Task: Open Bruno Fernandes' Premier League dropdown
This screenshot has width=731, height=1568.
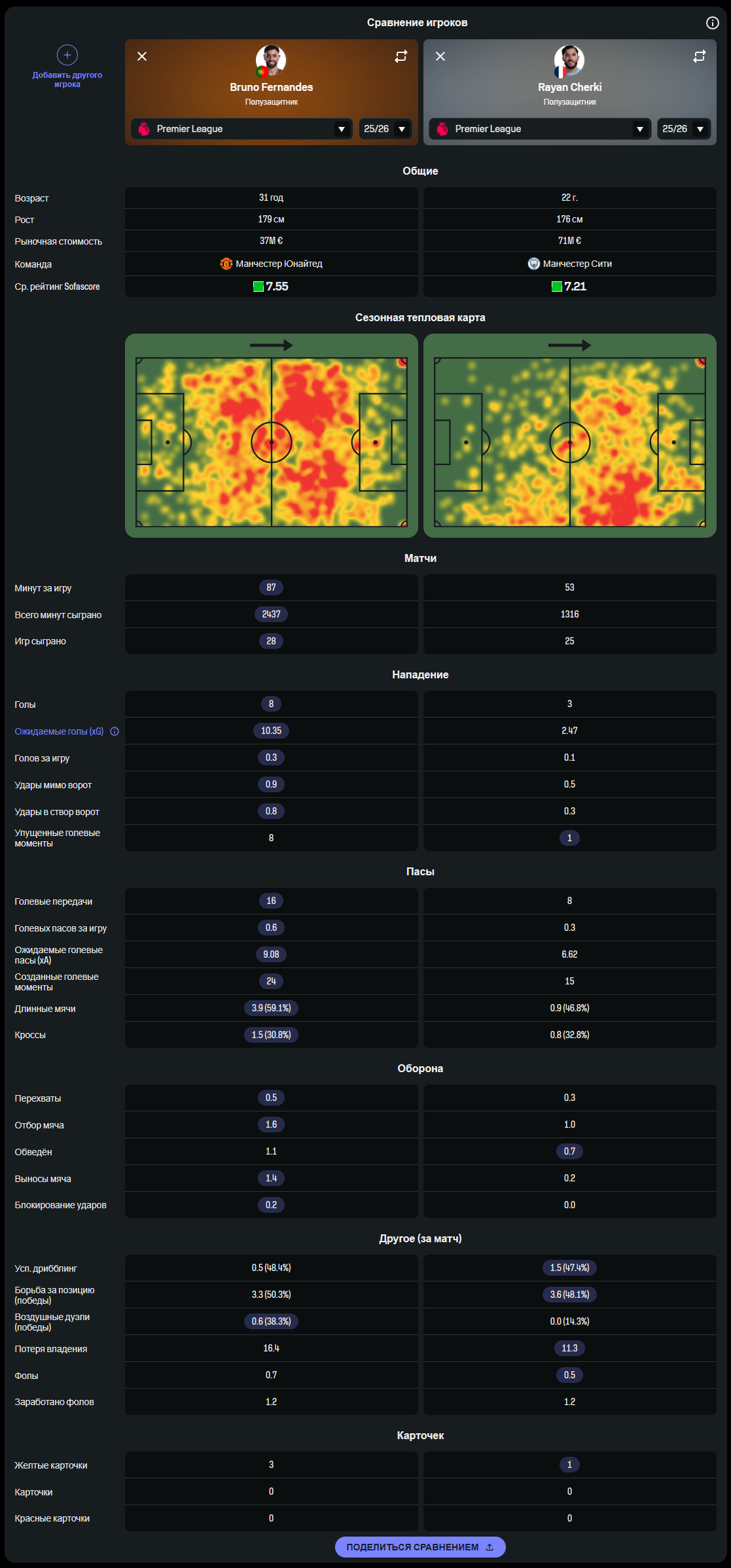Action: 241,129
